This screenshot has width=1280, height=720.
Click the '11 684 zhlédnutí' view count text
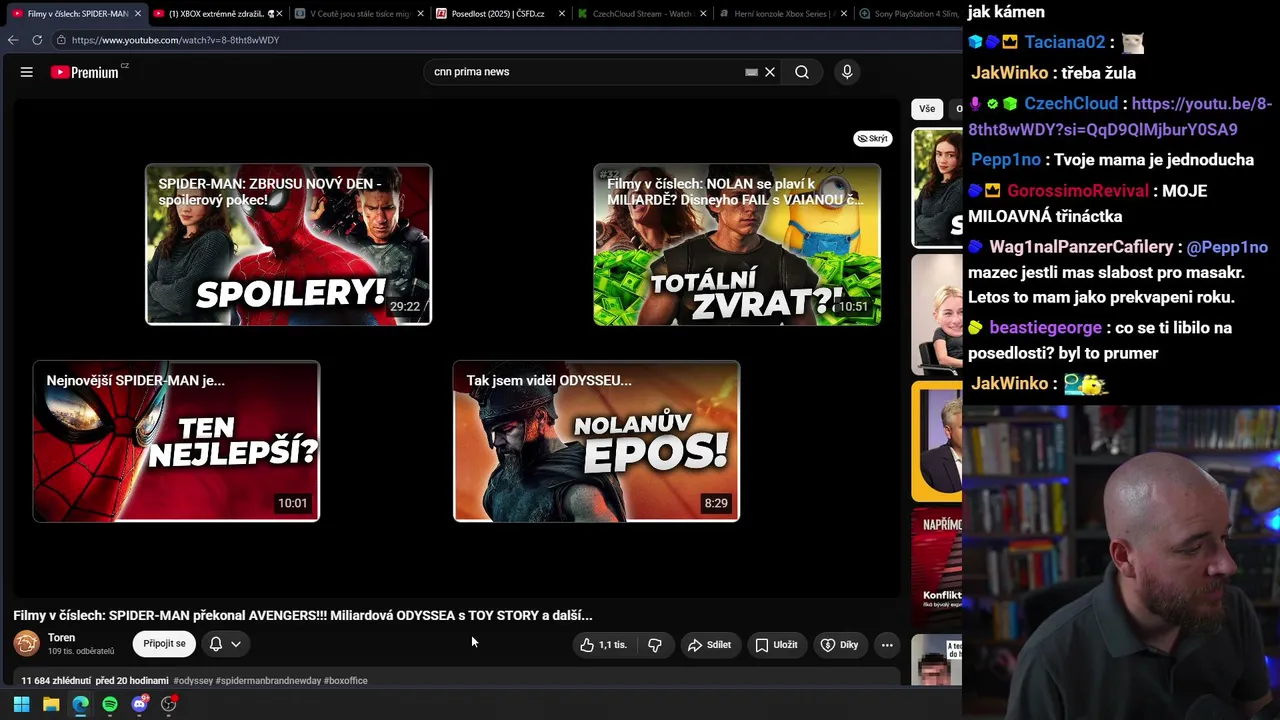click(55, 681)
